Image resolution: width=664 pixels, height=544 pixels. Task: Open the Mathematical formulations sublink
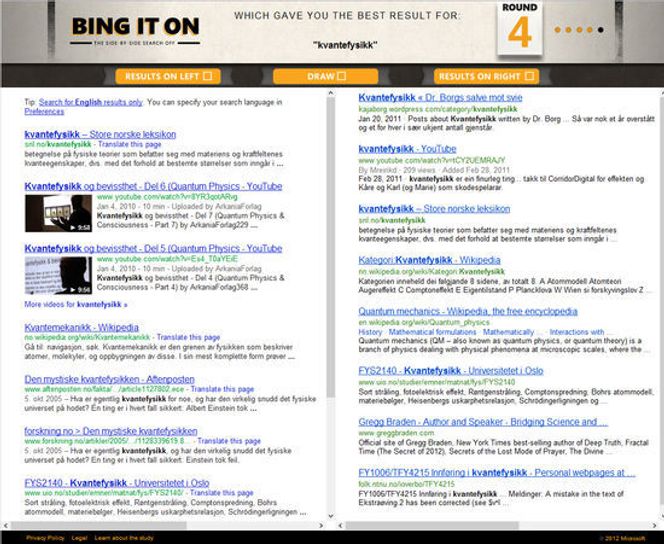432,332
